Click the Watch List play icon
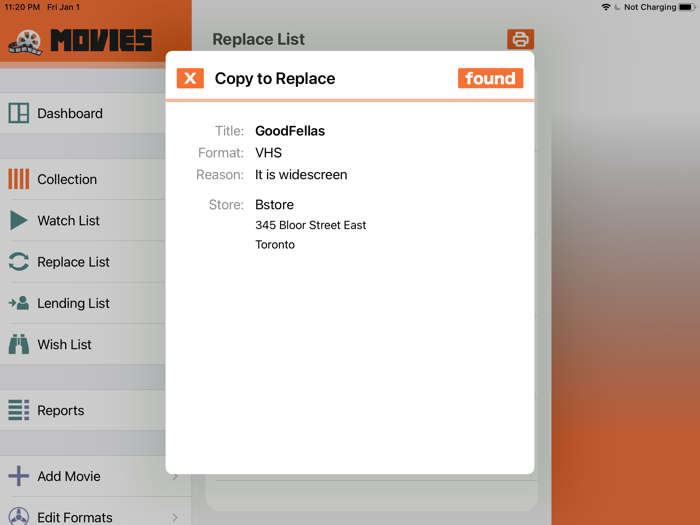700x525 pixels. (x=19, y=220)
